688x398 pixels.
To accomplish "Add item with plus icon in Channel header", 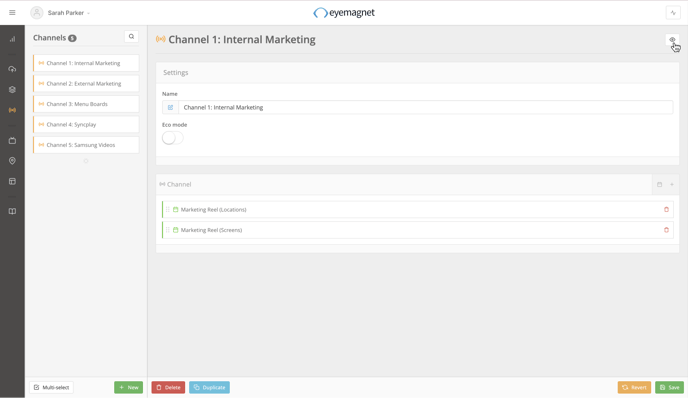I will 672,184.
